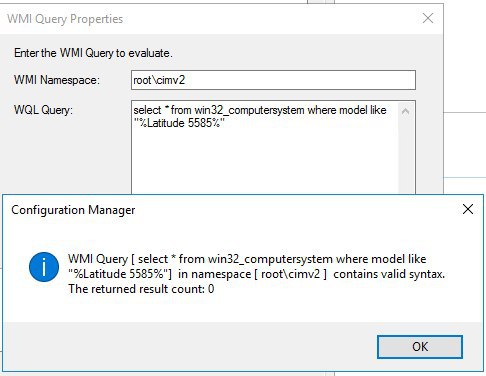The height and width of the screenshot is (376, 486).
Task: Click the 'Configuration Manager' dialog title
Action: pyautogui.click(x=73, y=210)
